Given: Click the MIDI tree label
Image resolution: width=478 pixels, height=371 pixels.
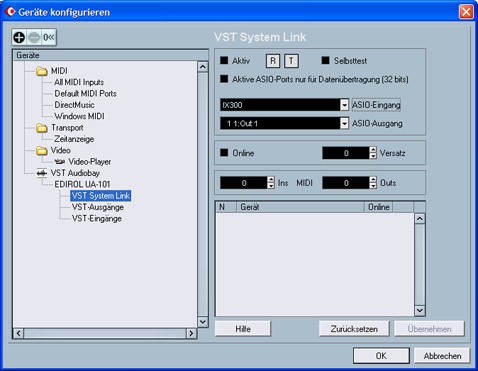Looking at the screenshot, I should coord(59,71).
